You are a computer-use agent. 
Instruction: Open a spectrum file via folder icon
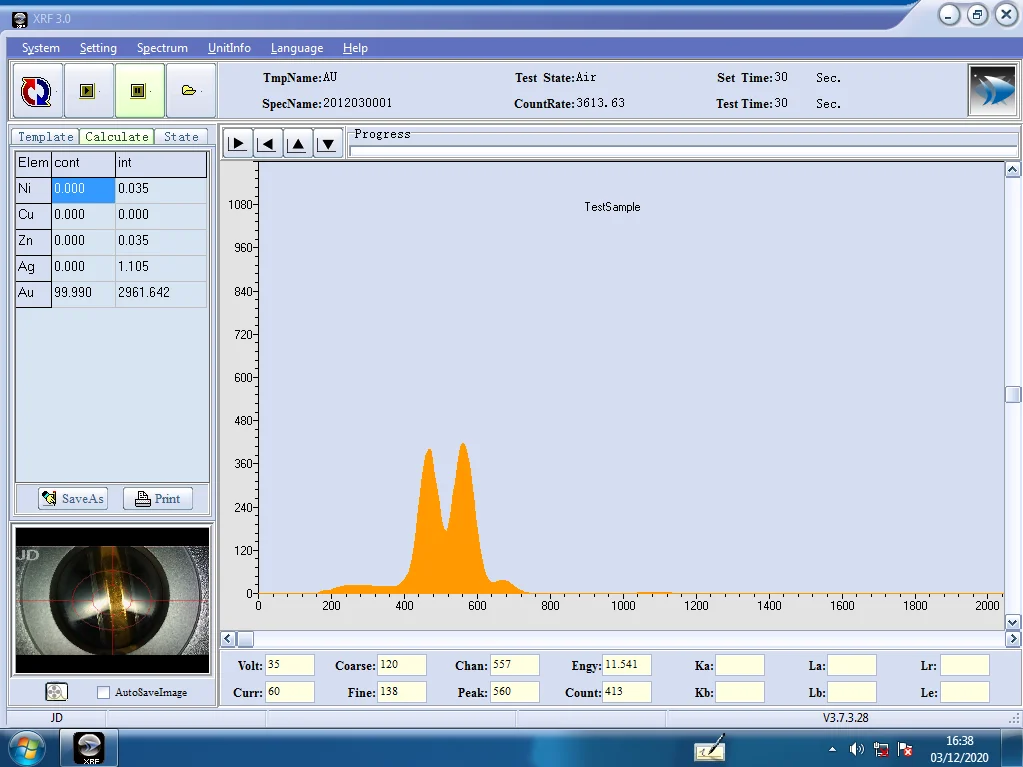coord(190,90)
